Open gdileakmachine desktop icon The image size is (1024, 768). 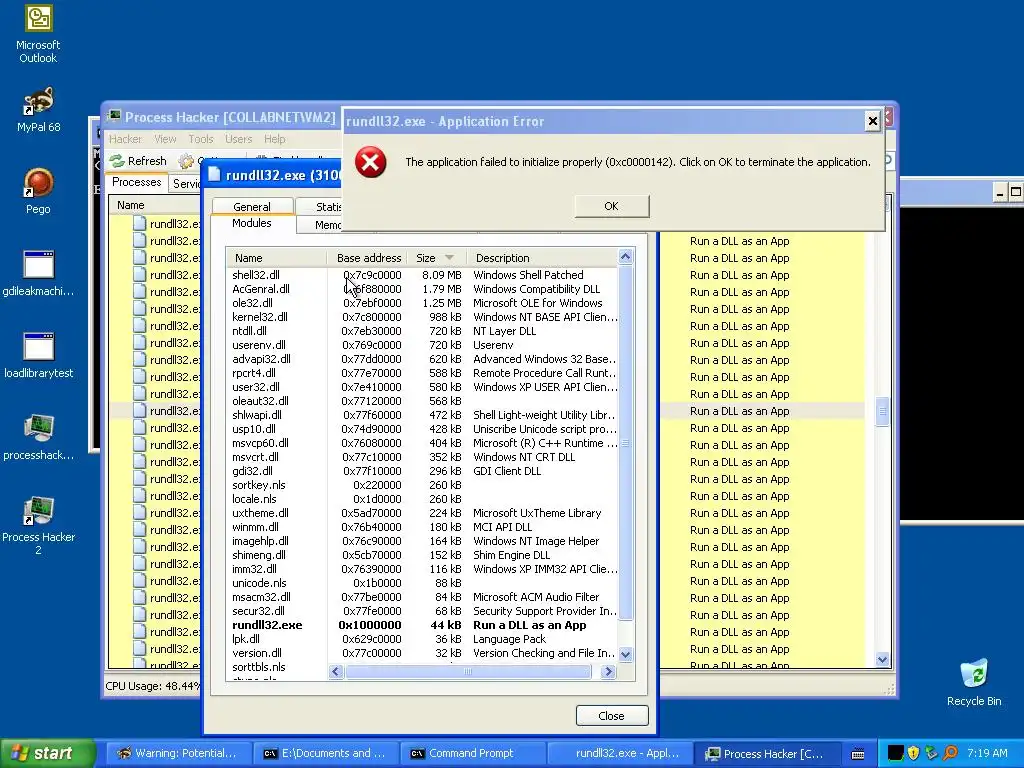tap(38, 273)
